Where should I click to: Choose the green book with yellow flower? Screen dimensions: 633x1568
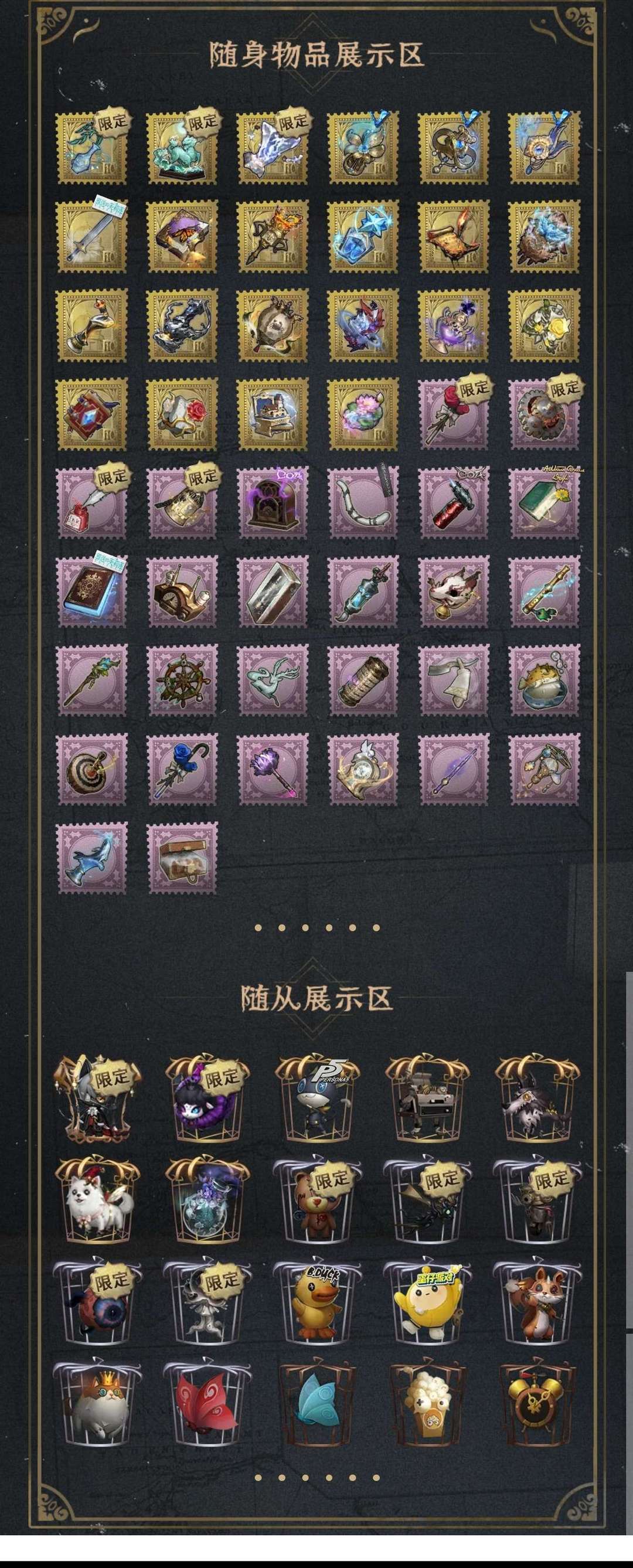pyautogui.click(x=544, y=503)
